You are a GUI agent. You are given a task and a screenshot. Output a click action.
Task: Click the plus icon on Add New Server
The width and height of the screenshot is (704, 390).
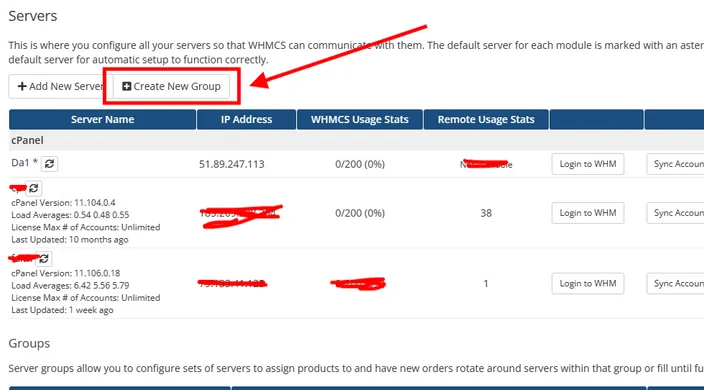coord(22,86)
